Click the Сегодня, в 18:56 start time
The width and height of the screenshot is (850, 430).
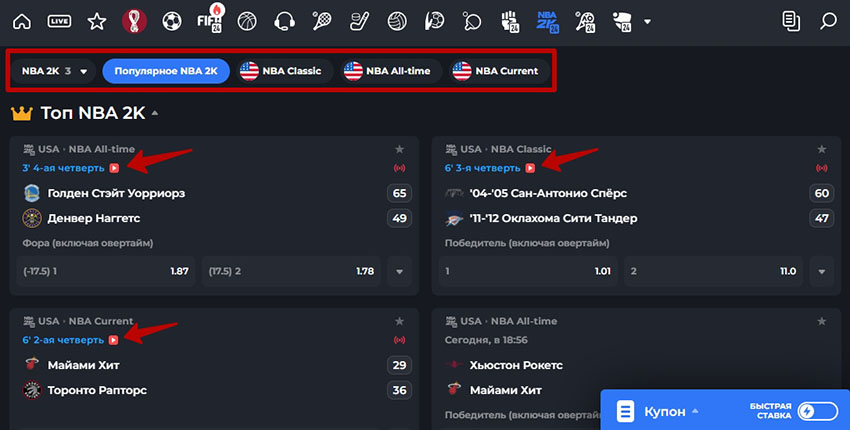(486, 340)
